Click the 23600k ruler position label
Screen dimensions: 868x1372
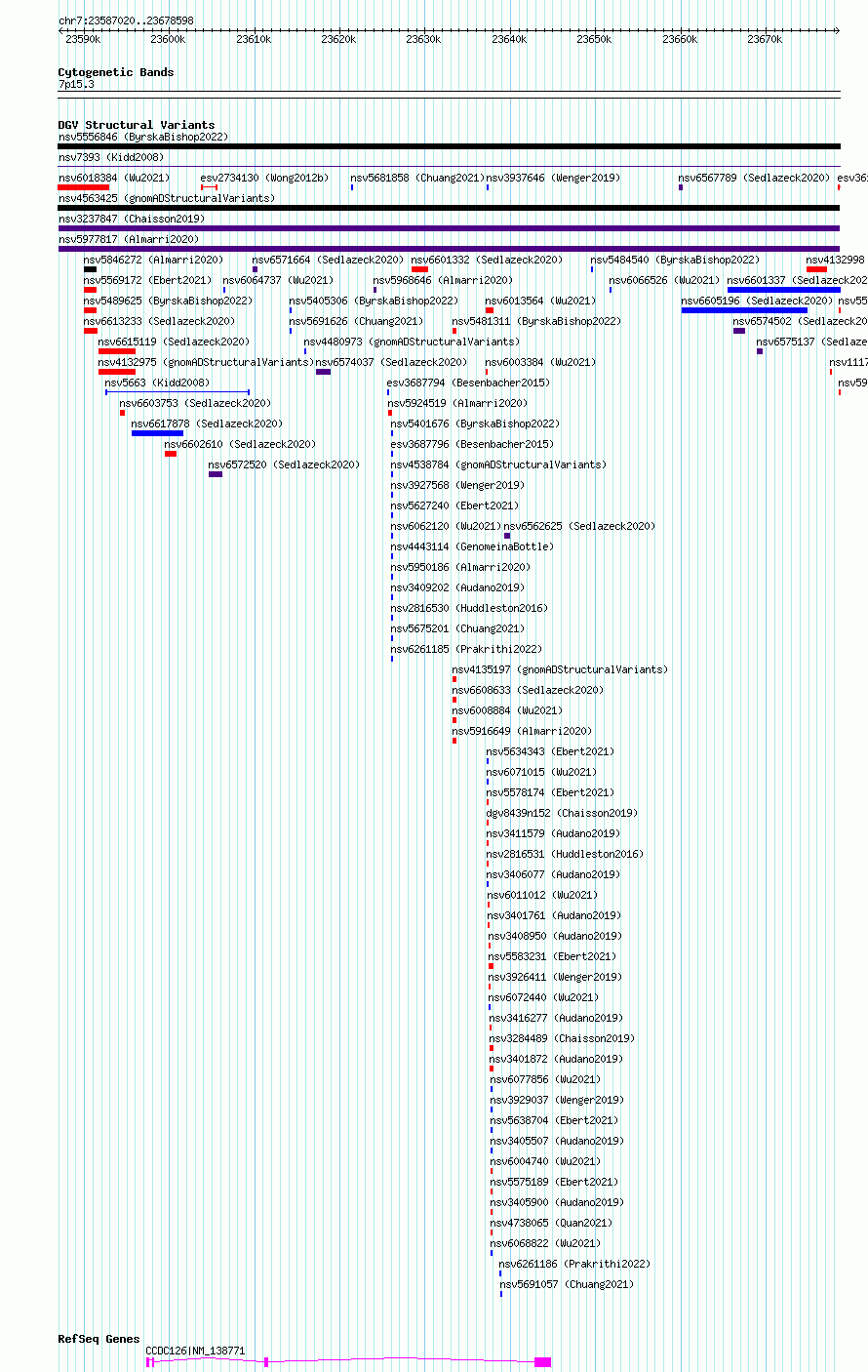click(168, 39)
